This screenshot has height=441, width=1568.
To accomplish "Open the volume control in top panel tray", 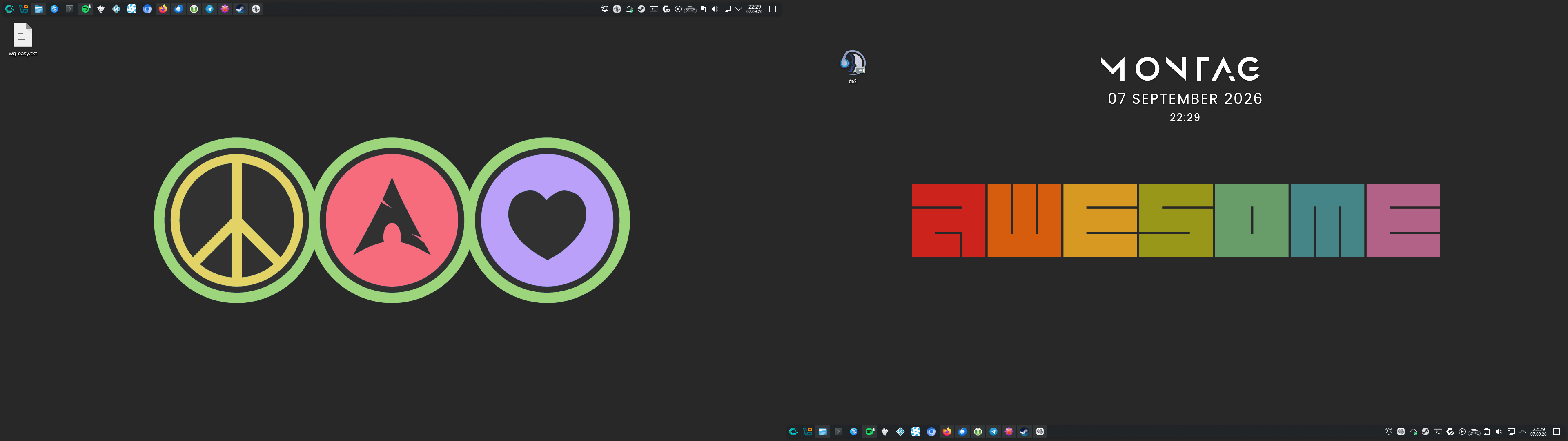I will click(715, 9).
